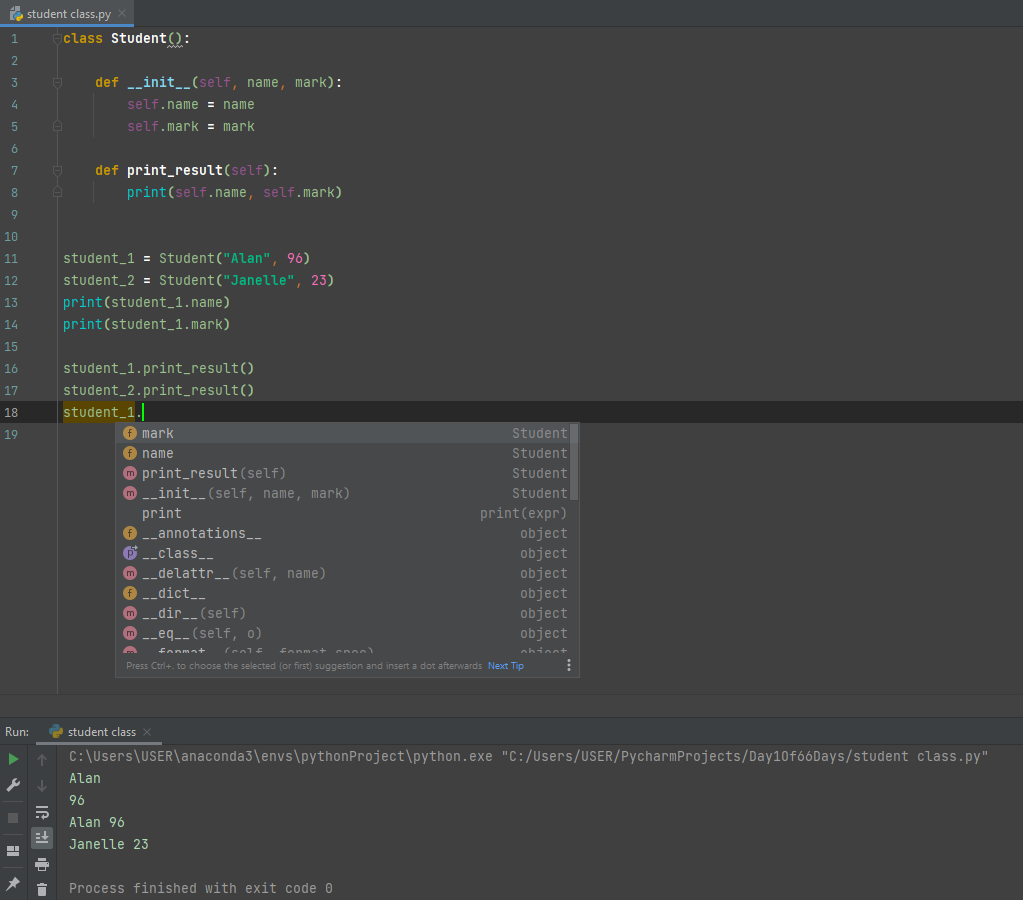Image resolution: width=1023 pixels, height=900 pixels.
Task: Toggle soft-wrap in Run console
Action: (42, 812)
